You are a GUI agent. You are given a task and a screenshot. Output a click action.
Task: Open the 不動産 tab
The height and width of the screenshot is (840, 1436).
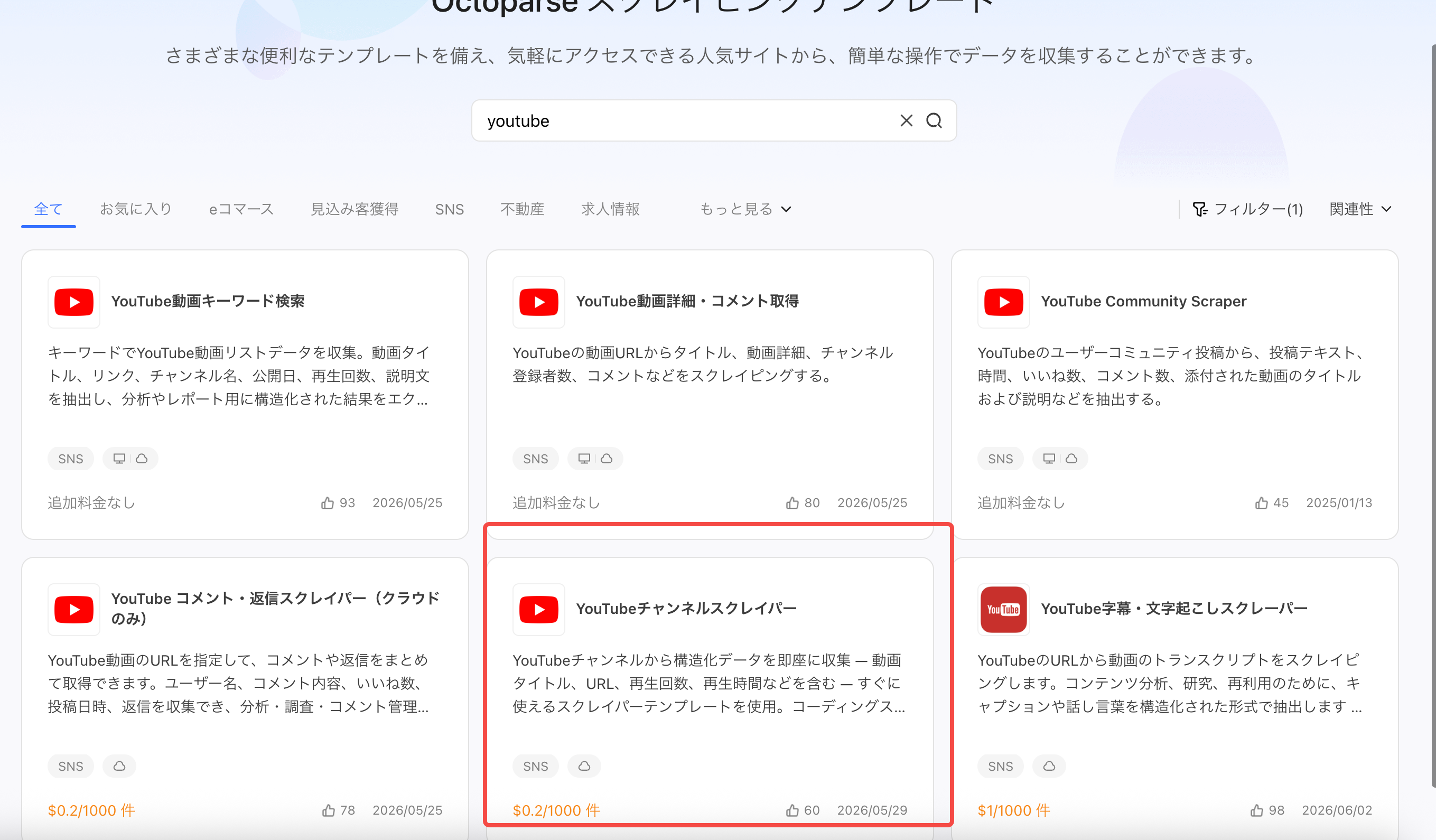click(522, 209)
